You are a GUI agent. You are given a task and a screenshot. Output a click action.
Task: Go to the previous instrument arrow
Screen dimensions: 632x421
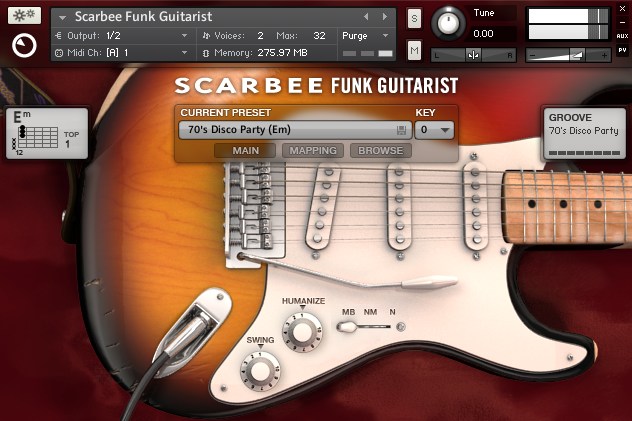(366, 17)
